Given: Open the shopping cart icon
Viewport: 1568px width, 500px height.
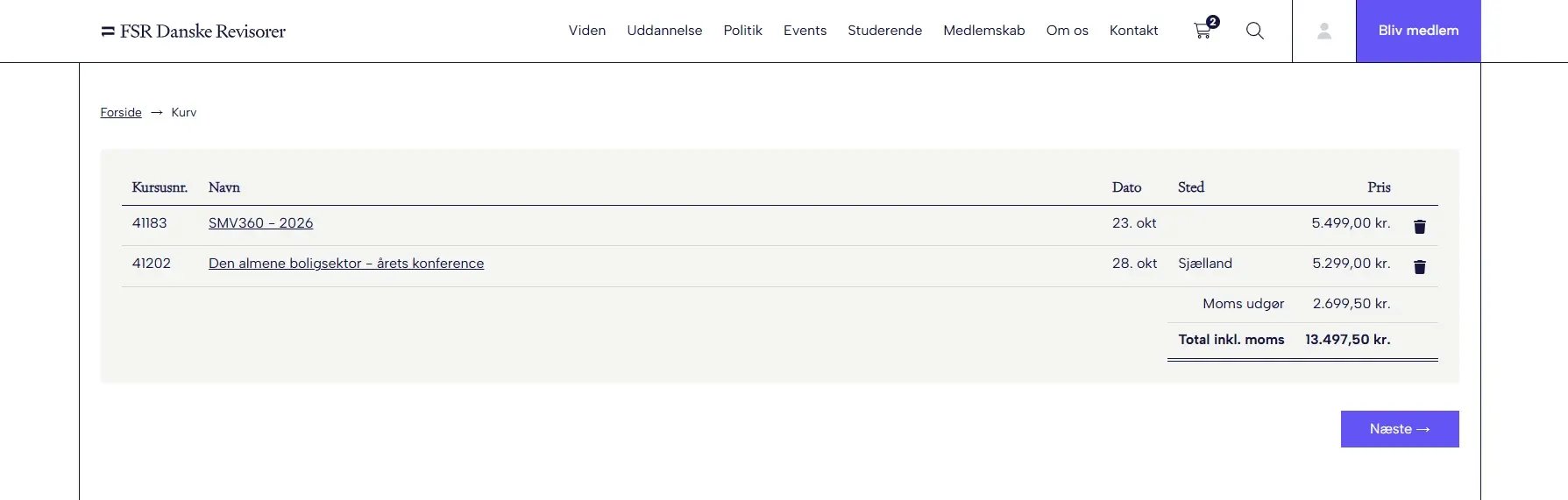Looking at the screenshot, I should coord(1206,29).
